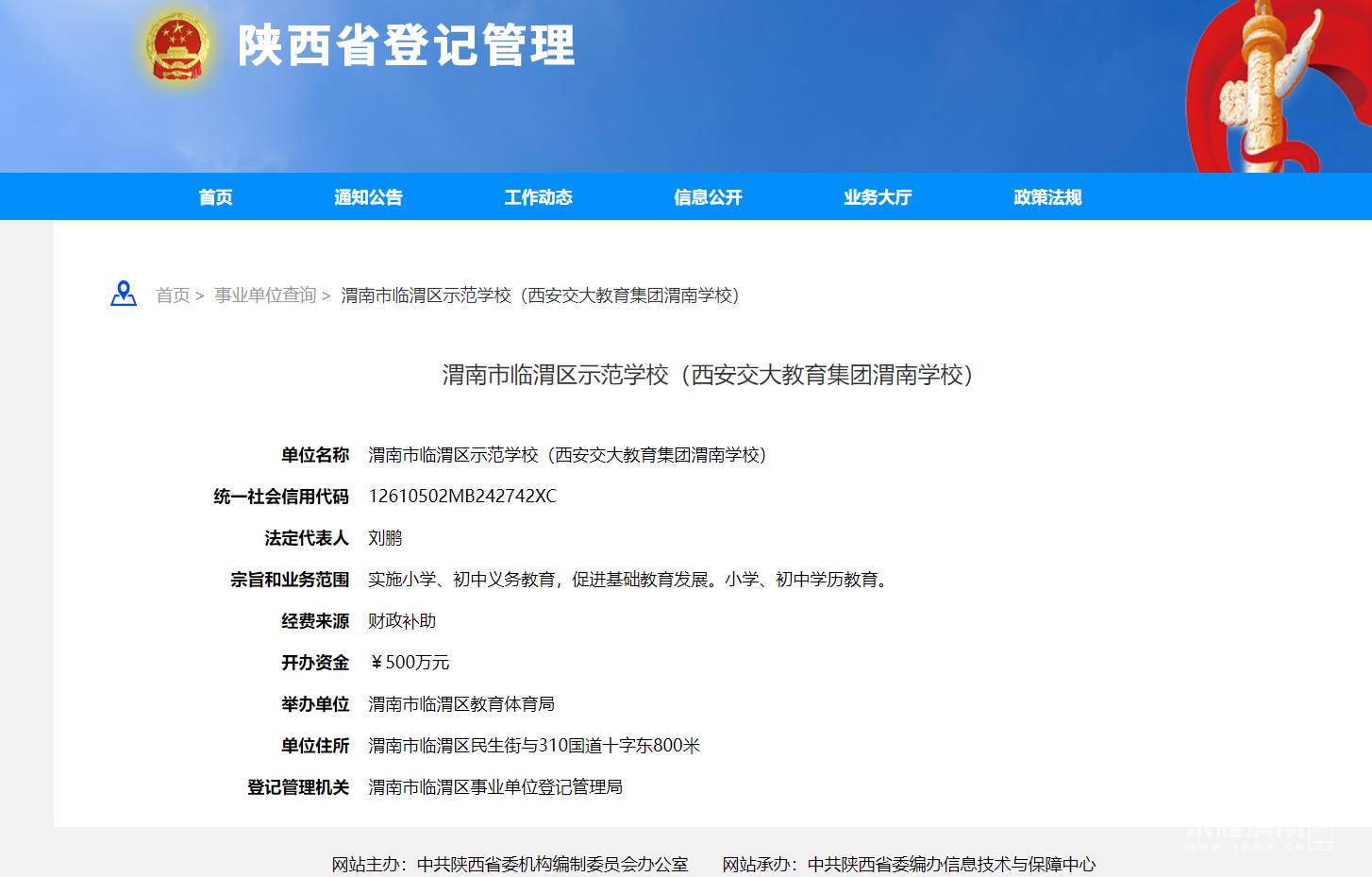1372x877 pixels.
Task: Click the 陕西省登记管理 site title
Action: 407,45
